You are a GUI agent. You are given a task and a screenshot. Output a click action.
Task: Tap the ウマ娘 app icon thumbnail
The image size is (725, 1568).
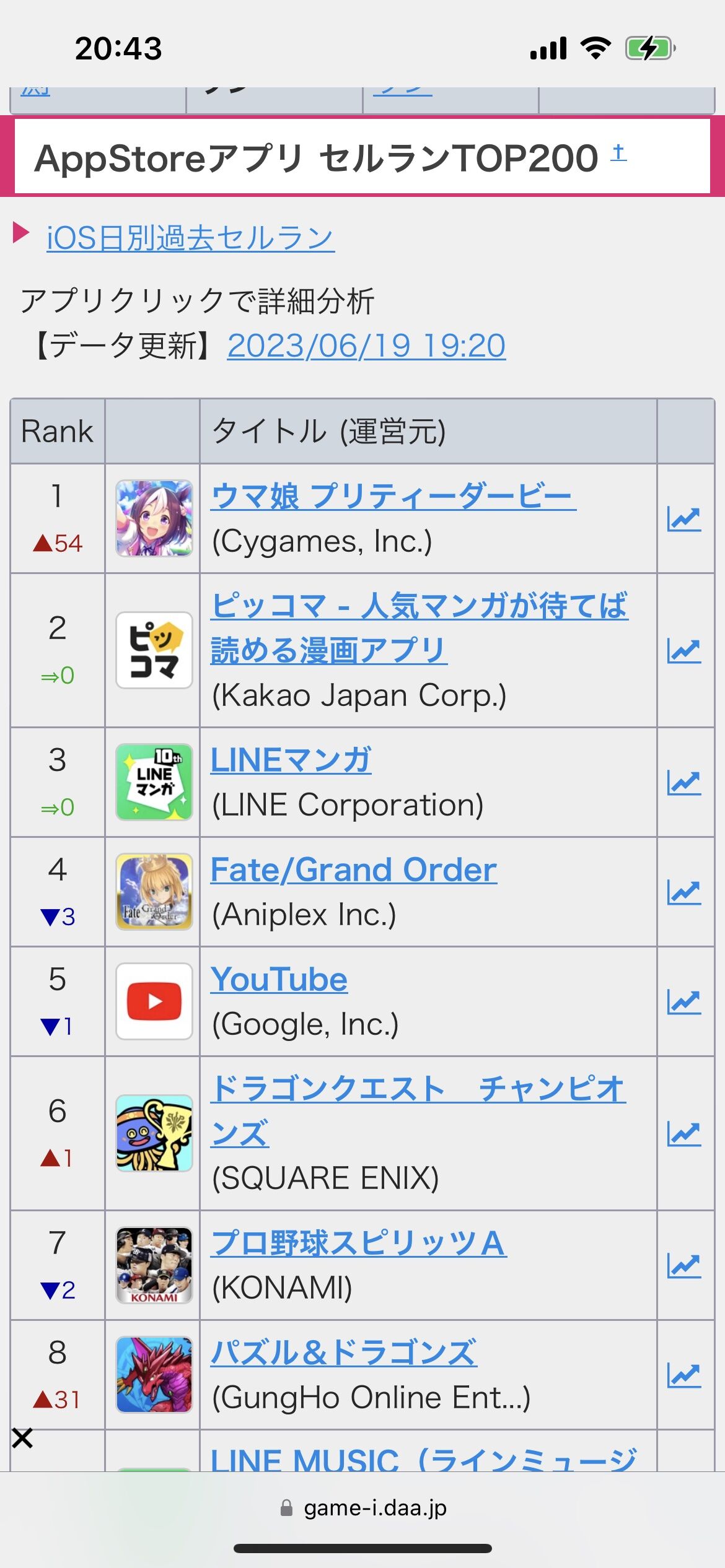pos(154,518)
